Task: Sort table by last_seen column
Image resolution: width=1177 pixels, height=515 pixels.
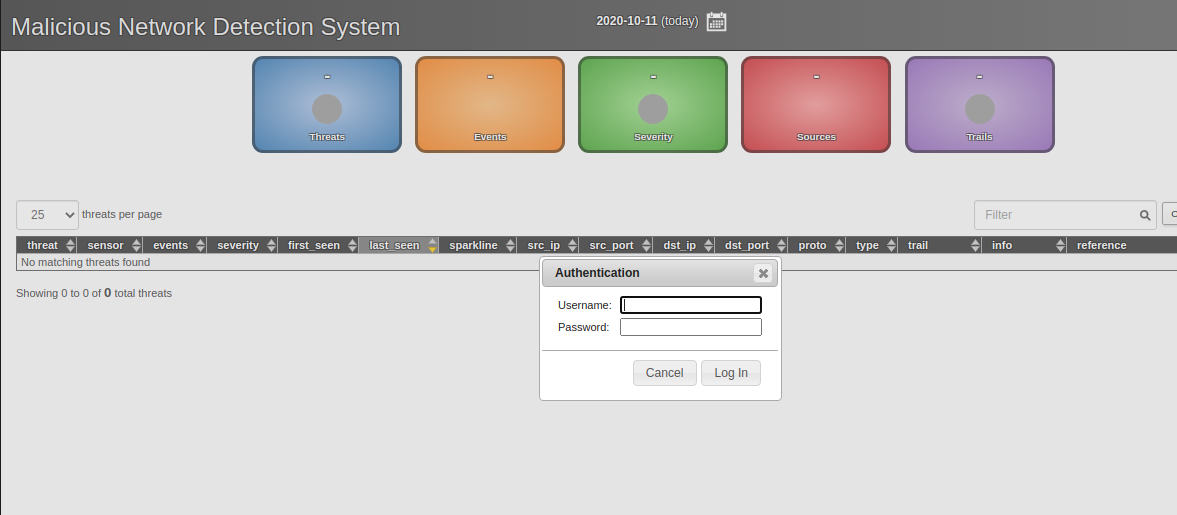Action: click(x=399, y=245)
